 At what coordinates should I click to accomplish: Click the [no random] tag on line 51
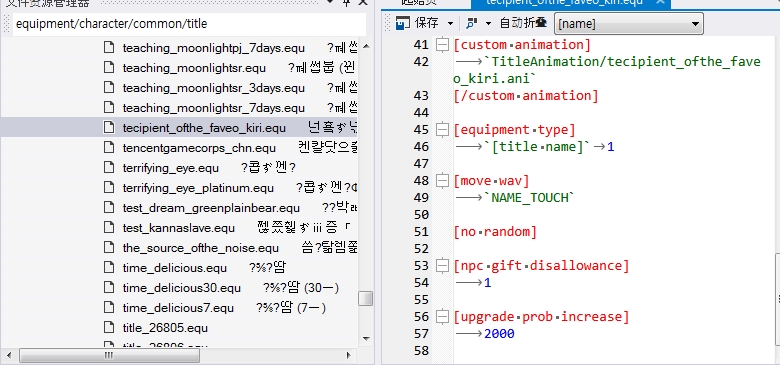tap(495, 232)
